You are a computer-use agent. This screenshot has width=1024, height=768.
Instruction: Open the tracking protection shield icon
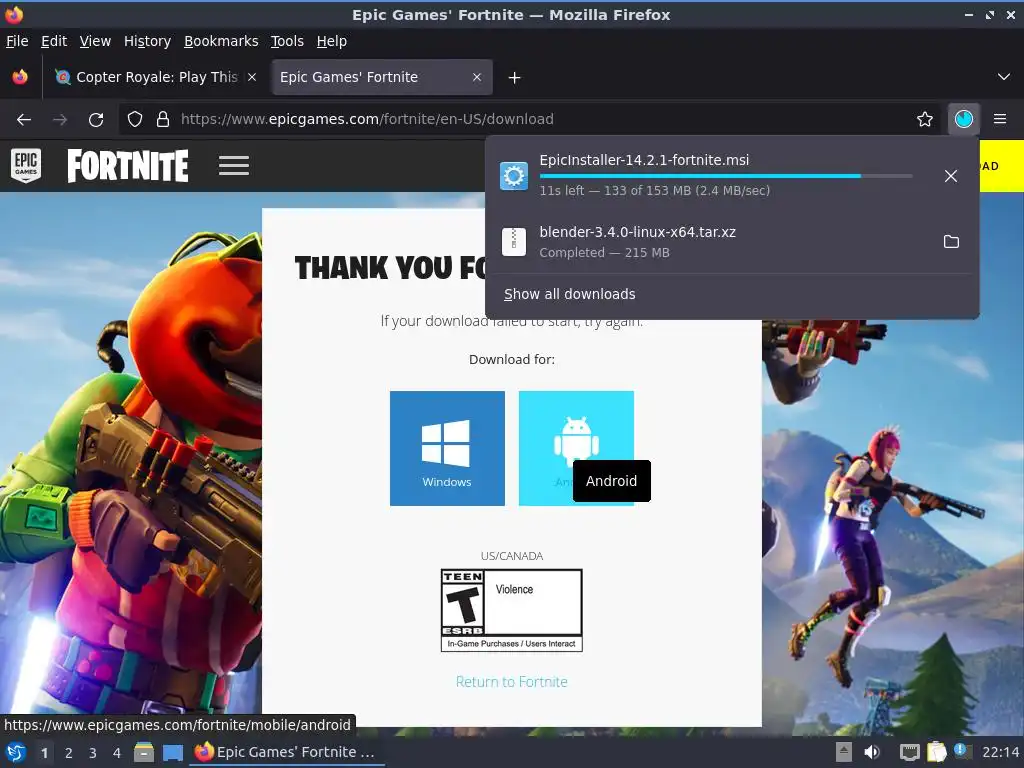click(135, 120)
